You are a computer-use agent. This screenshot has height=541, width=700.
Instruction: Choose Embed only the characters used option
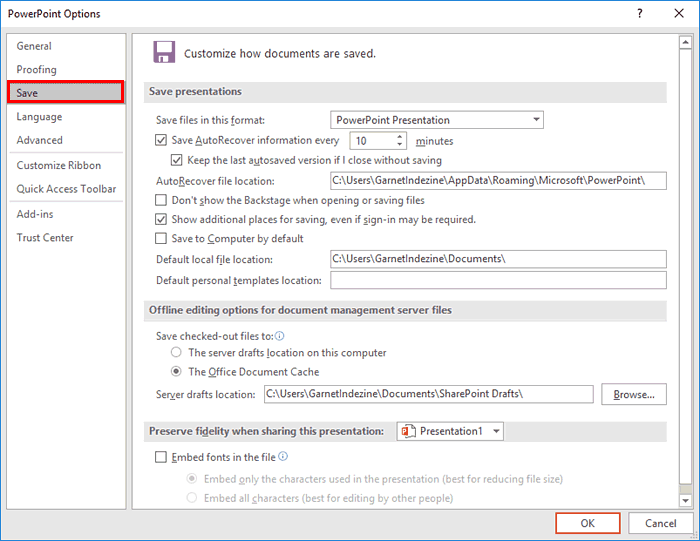[x=192, y=479]
